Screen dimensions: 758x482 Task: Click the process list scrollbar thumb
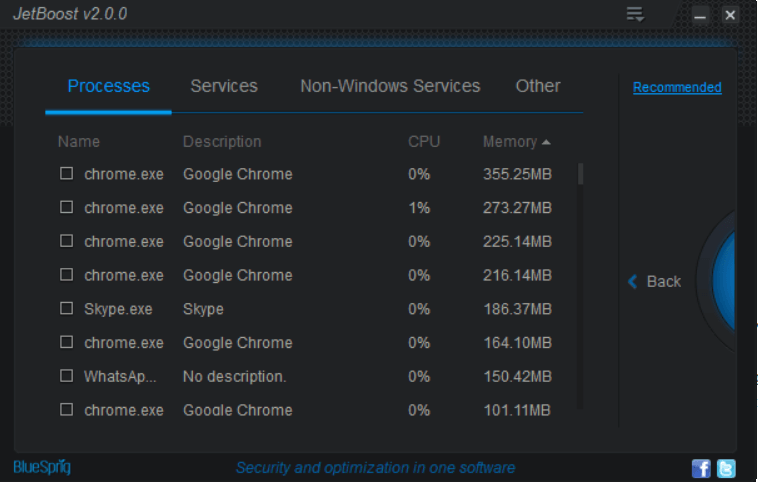coord(581,174)
